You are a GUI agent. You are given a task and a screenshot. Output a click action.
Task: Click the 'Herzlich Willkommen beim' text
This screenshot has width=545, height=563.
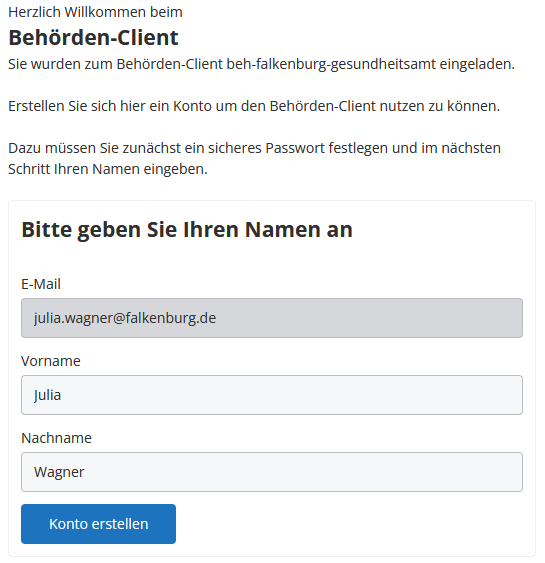tap(96, 12)
